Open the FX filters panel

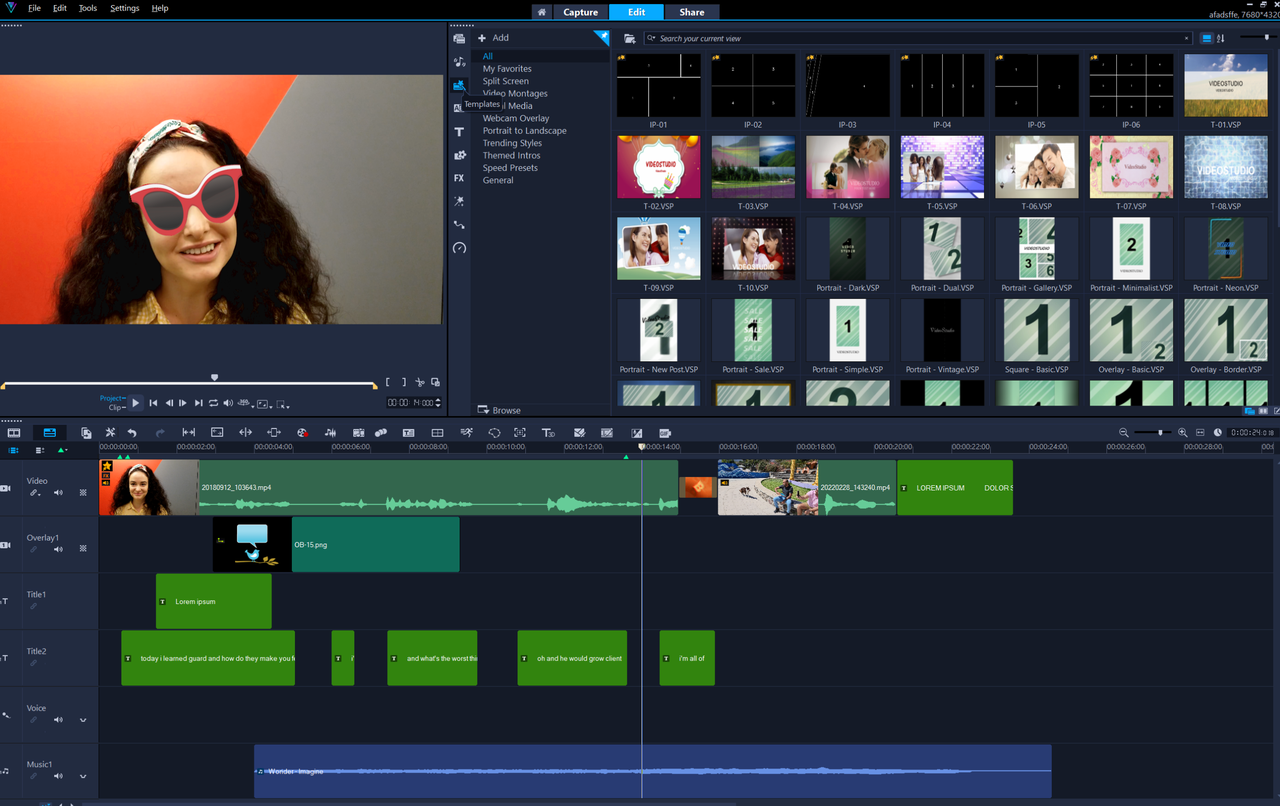(x=459, y=178)
